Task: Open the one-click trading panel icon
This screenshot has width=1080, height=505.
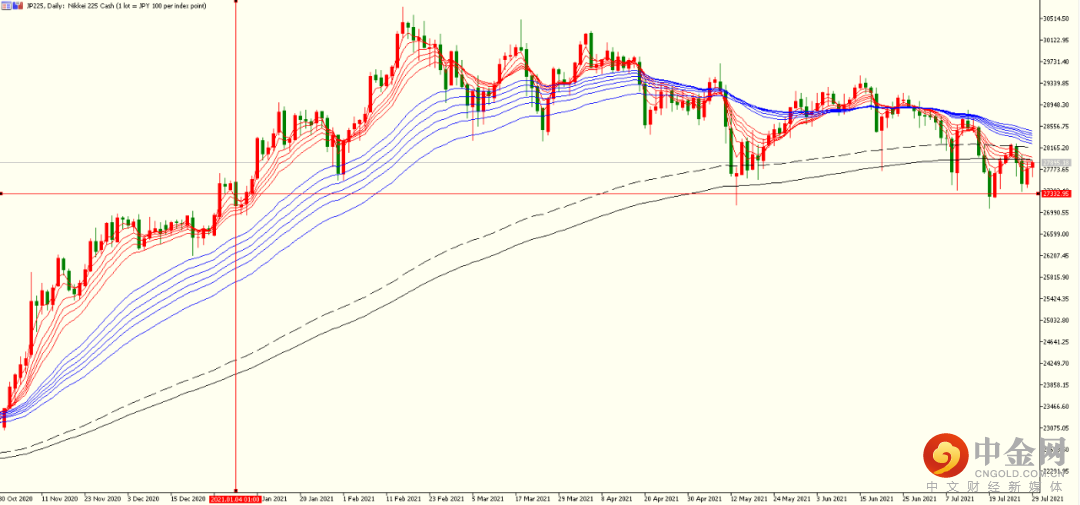Action: coord(6,6)
